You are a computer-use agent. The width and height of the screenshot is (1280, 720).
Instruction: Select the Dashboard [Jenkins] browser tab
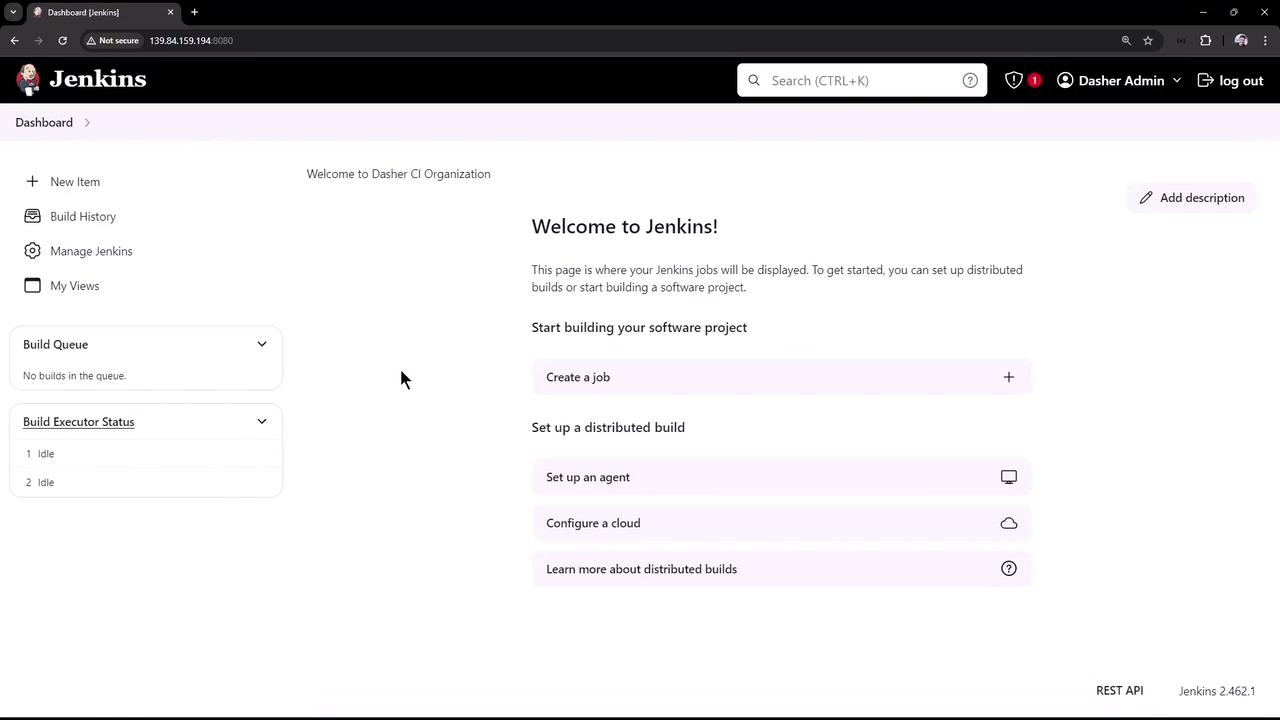coord(102,12)
